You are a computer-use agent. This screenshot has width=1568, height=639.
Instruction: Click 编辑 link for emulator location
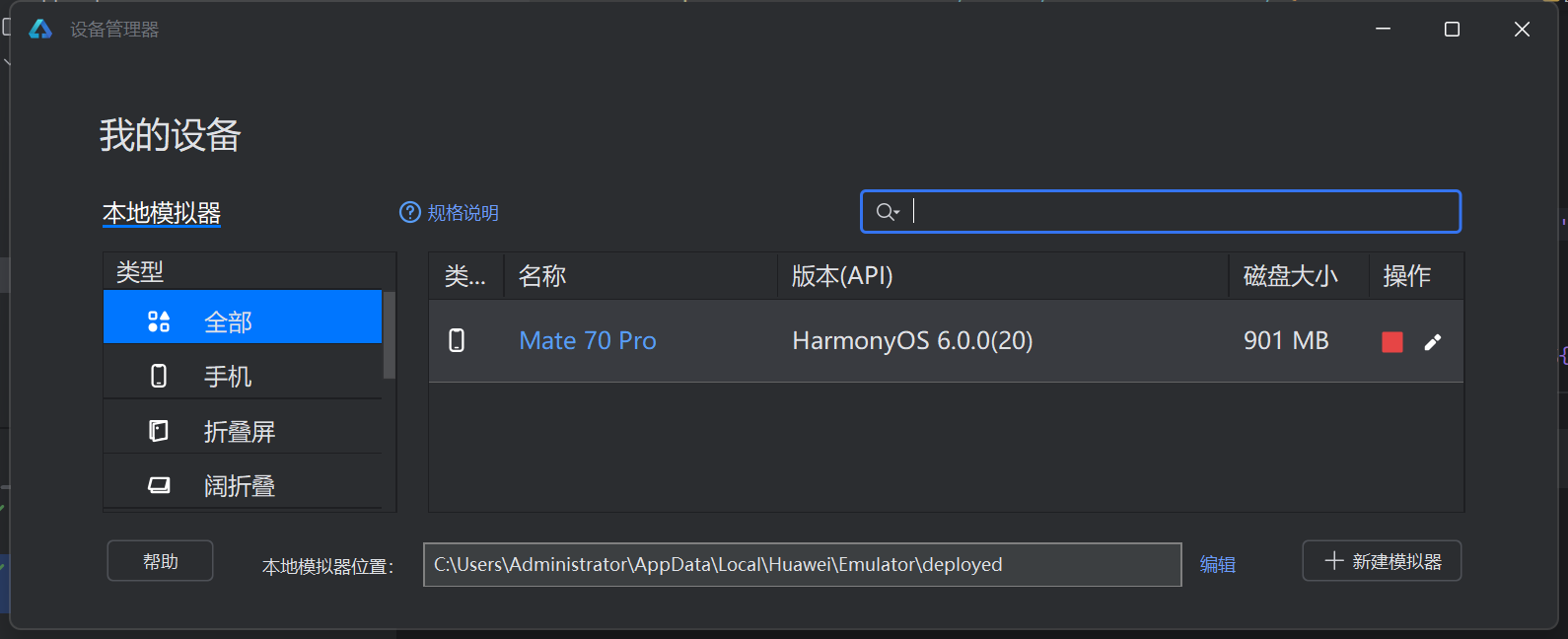click(1217, 565)
